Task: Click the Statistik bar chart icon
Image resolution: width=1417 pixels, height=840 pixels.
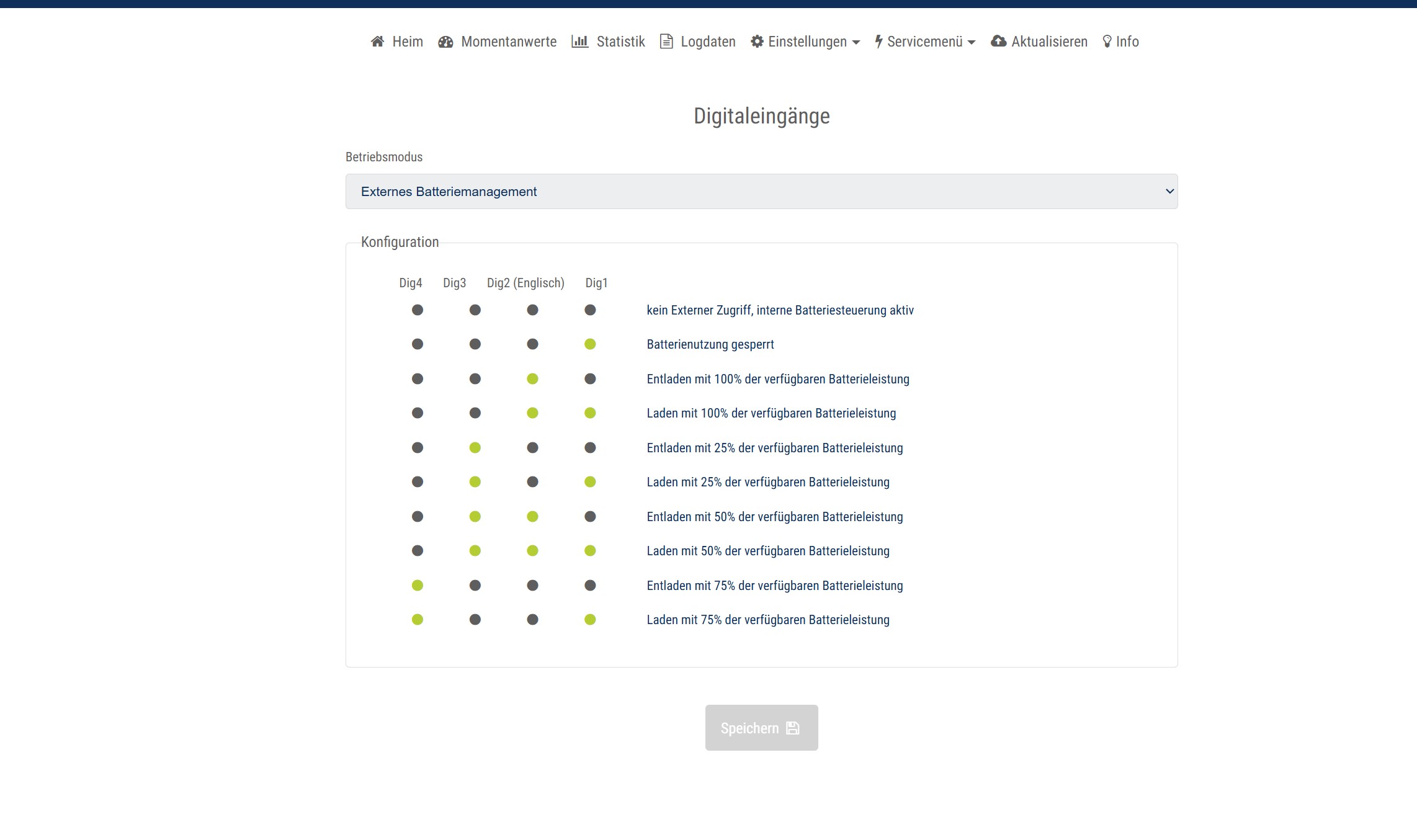Action: click(x=579, y=42)
